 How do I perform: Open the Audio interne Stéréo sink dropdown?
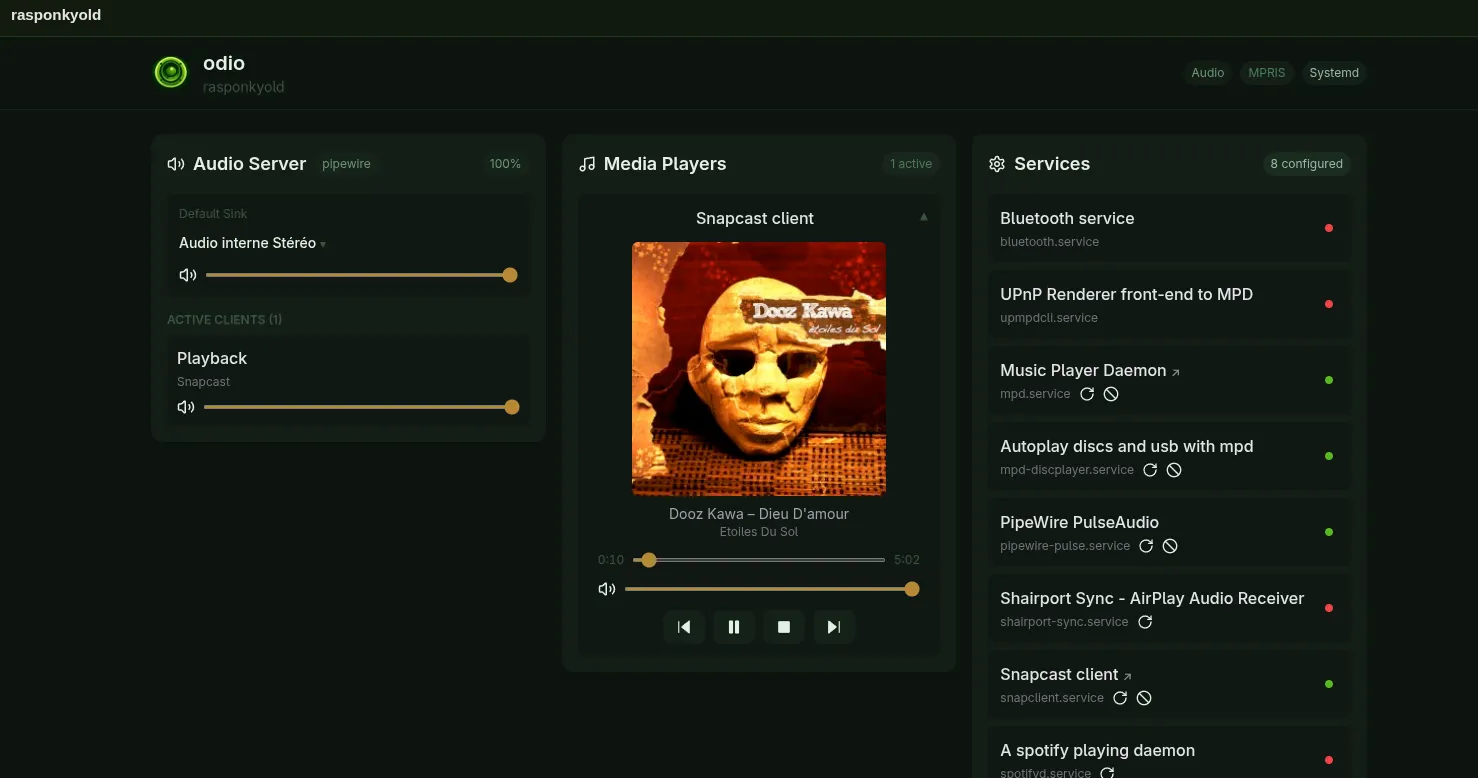pos(252,243)
